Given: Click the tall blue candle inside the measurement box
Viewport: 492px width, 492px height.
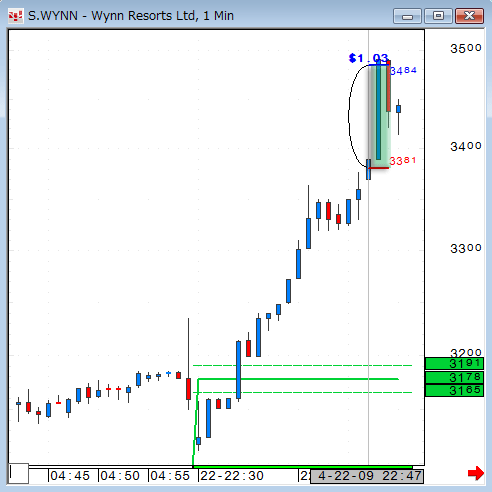Looking at the screenshot, I should coord(378,110).
